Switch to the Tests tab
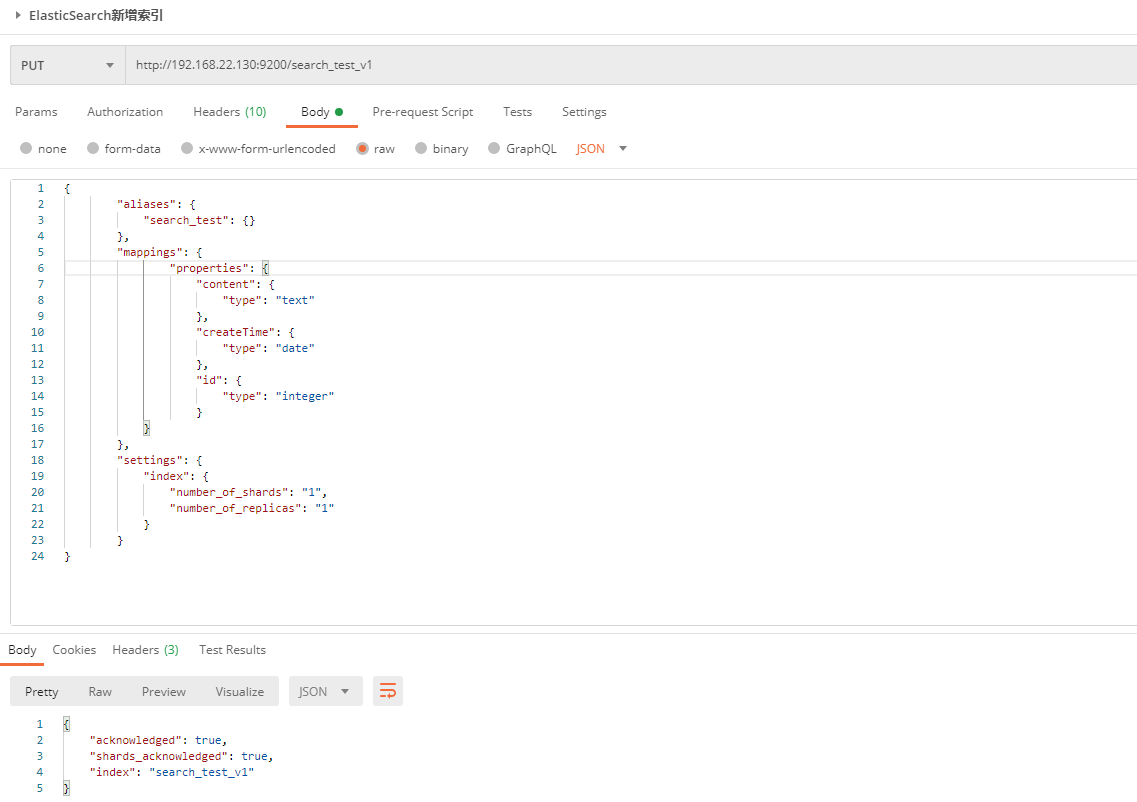 coord(518,112)
